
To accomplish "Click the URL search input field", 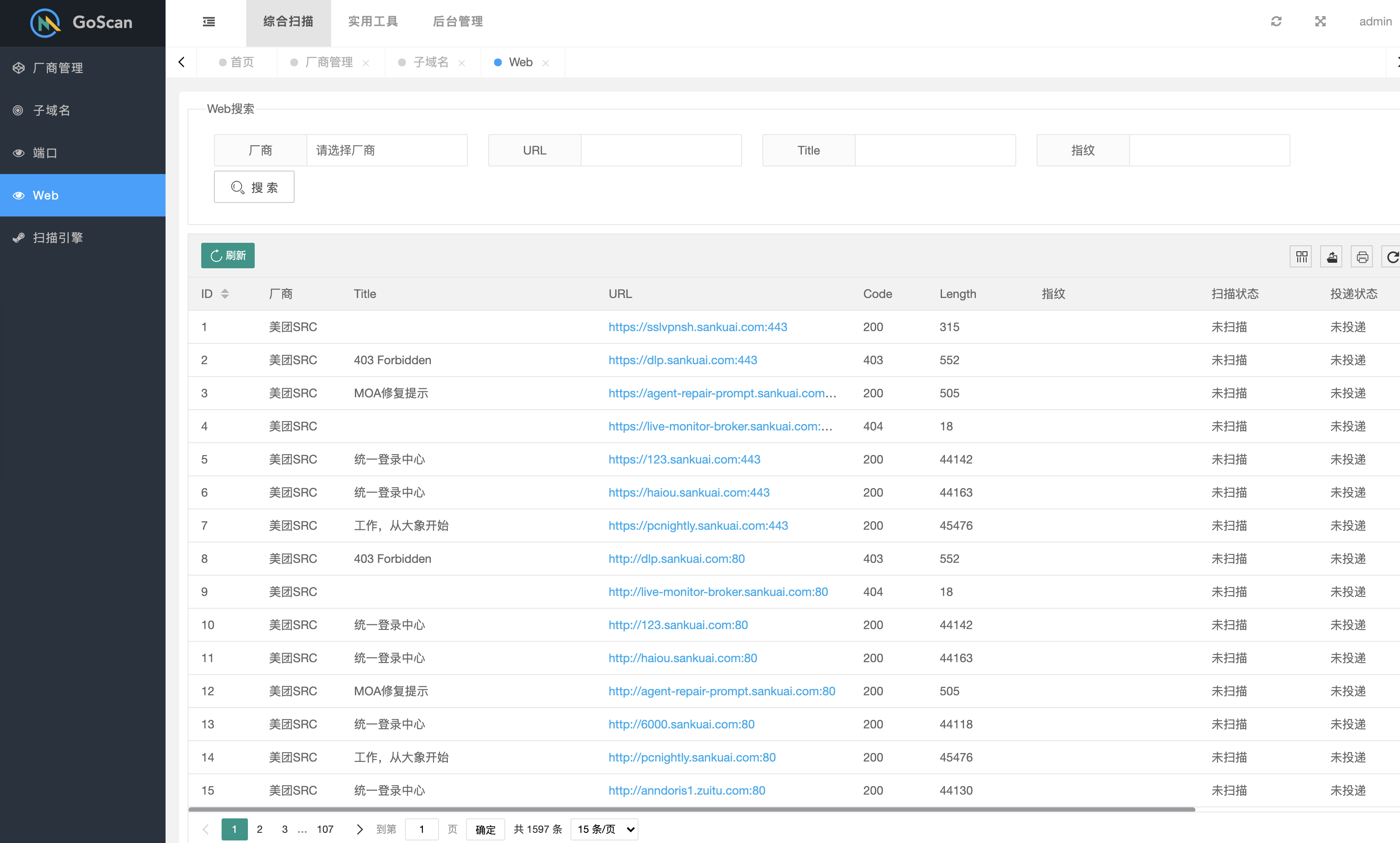I will 661,150.
